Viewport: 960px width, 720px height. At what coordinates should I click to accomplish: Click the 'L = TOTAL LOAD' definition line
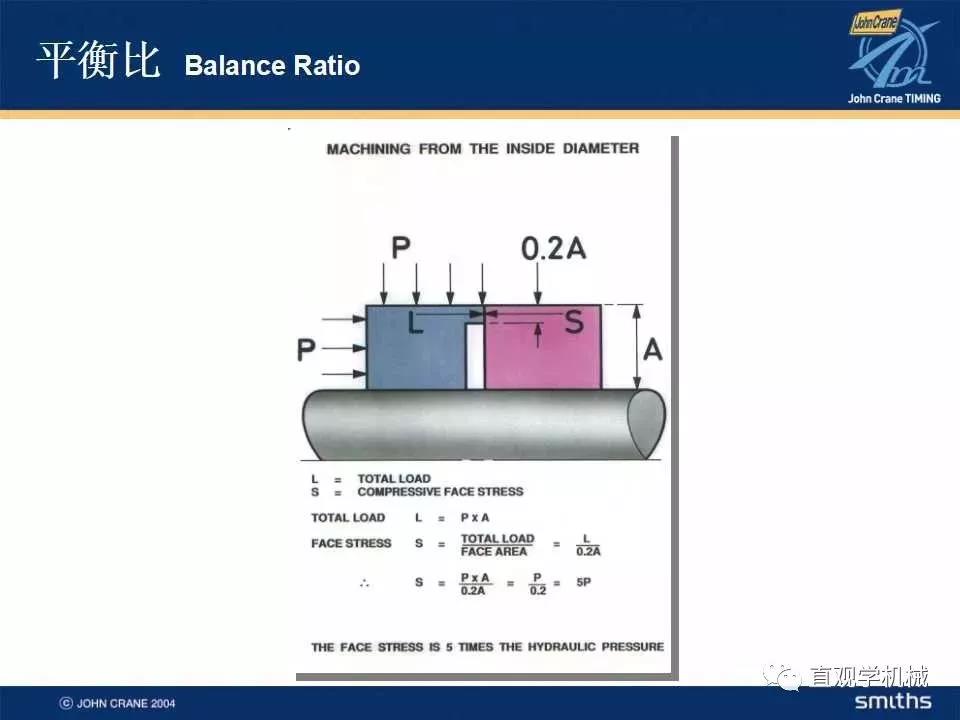coord(371,478)
